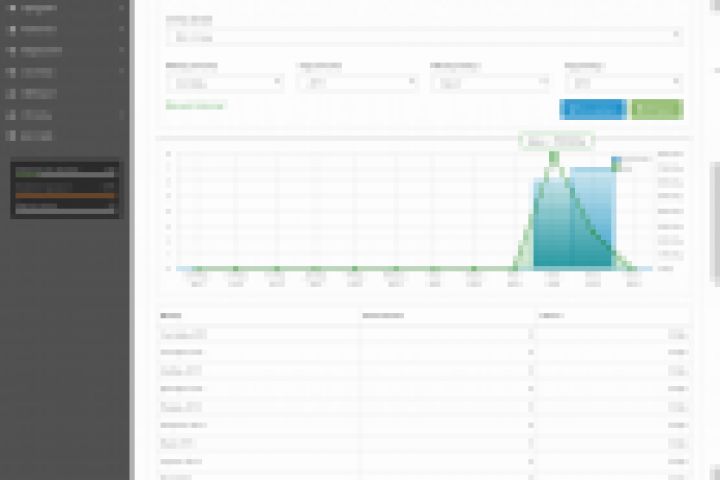Open the wide top dropdown selector
This screenshot has width=720, height=480.
point(425,37)
